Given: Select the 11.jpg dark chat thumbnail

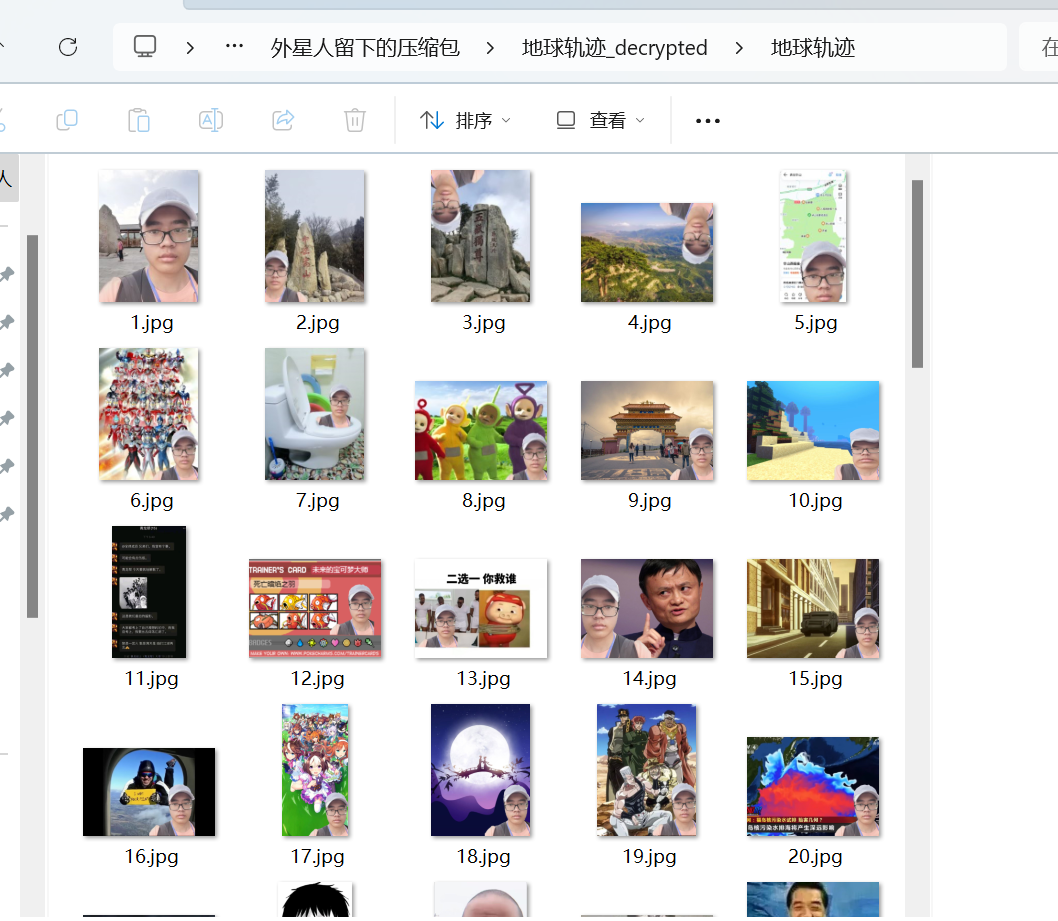Looking at the screenshot, I should point(148,592).
